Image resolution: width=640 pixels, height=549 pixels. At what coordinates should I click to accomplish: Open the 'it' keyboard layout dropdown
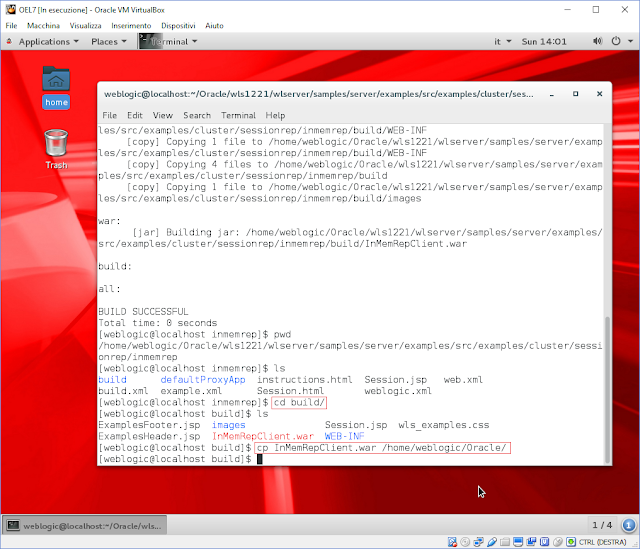(502, 42)
